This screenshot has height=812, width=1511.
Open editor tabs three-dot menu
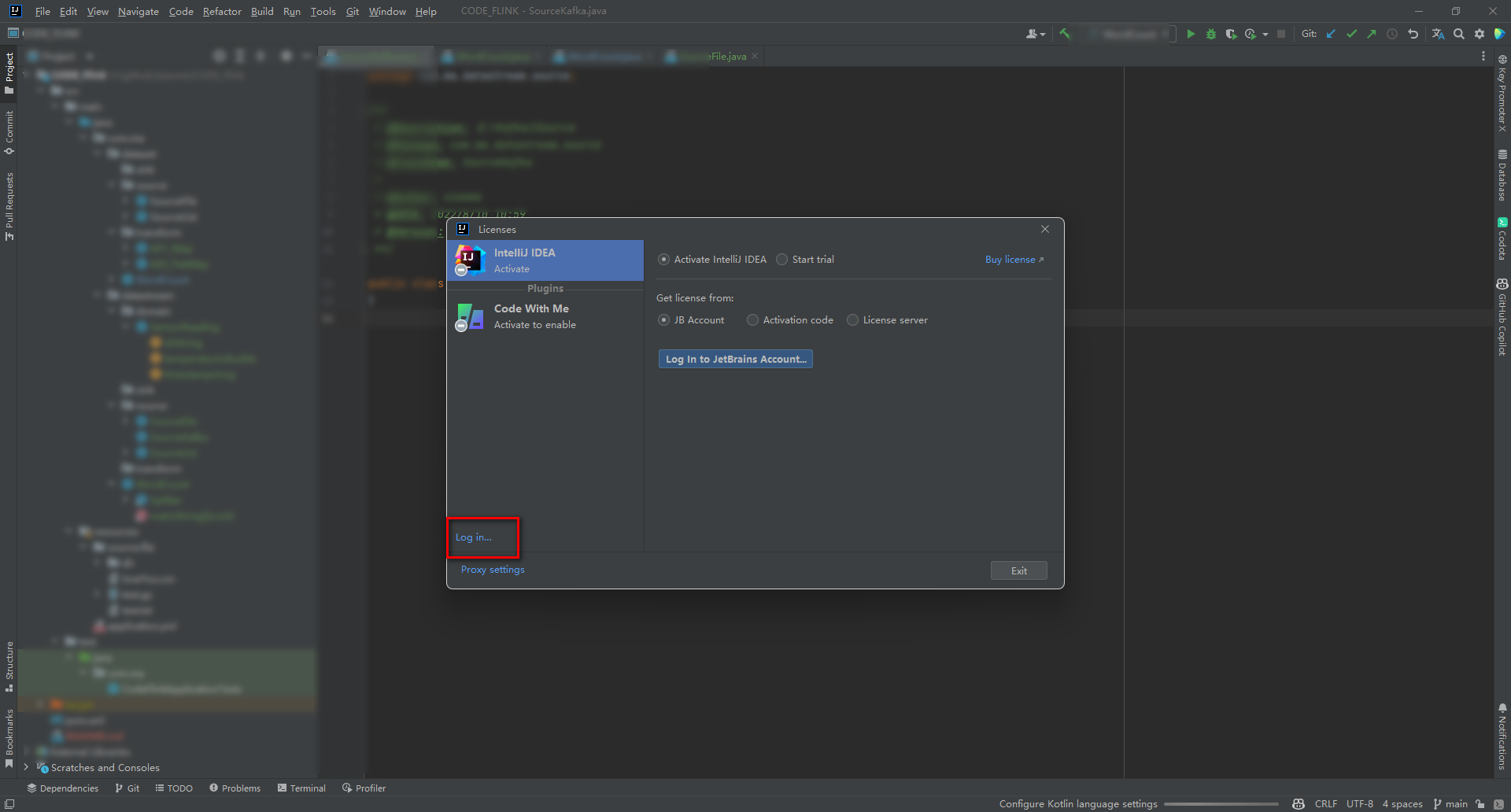coord(1483,56)
